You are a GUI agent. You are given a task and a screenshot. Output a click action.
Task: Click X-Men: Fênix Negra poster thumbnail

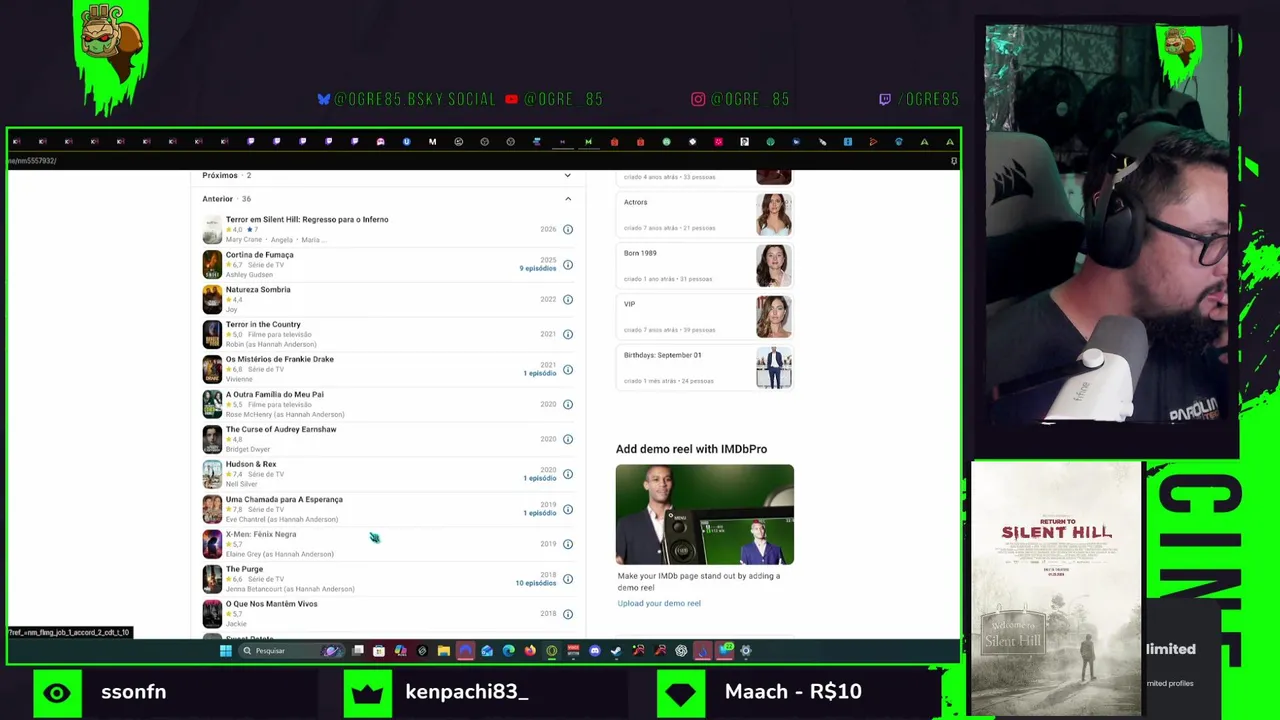tap(212, 544)
